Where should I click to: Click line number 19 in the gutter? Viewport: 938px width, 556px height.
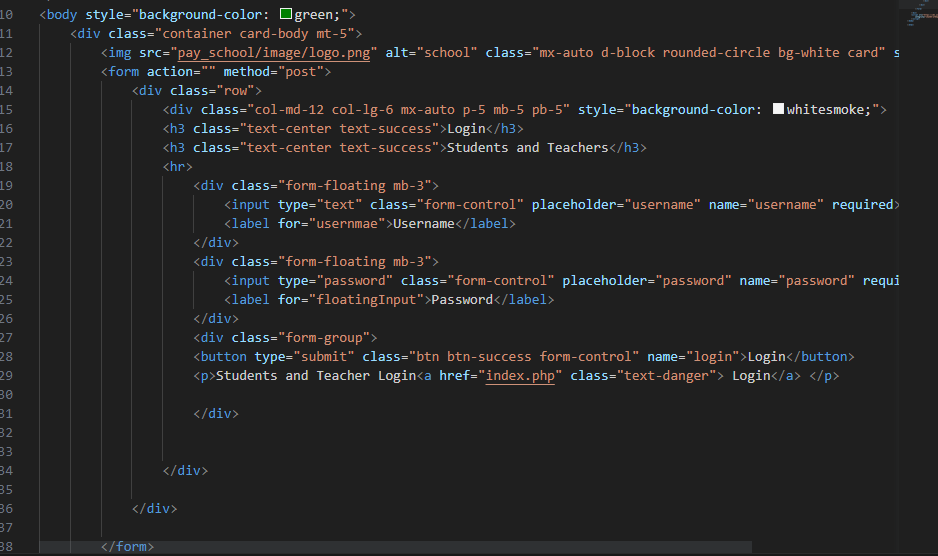click(x=6, y=186)
